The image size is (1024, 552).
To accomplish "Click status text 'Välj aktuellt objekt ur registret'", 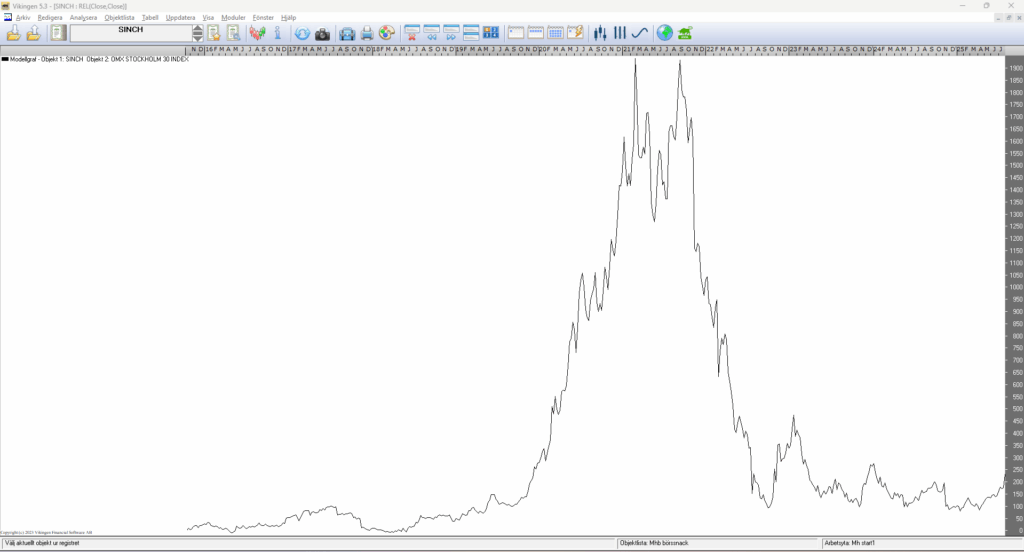I will tap(42, 543).
